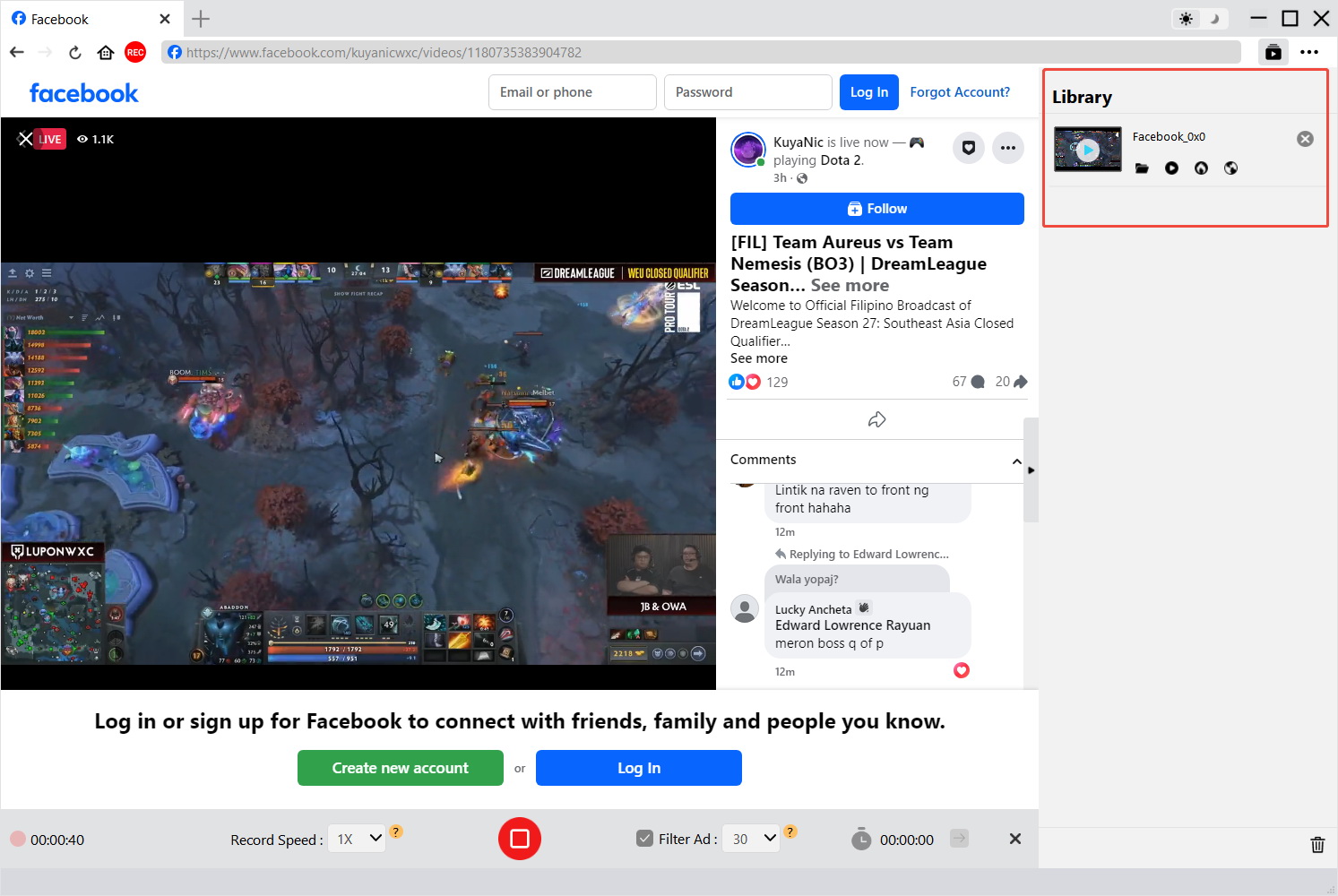Delete all with the trash icon
Viewport: 1338px width, 896px height.
[1317, 844]
